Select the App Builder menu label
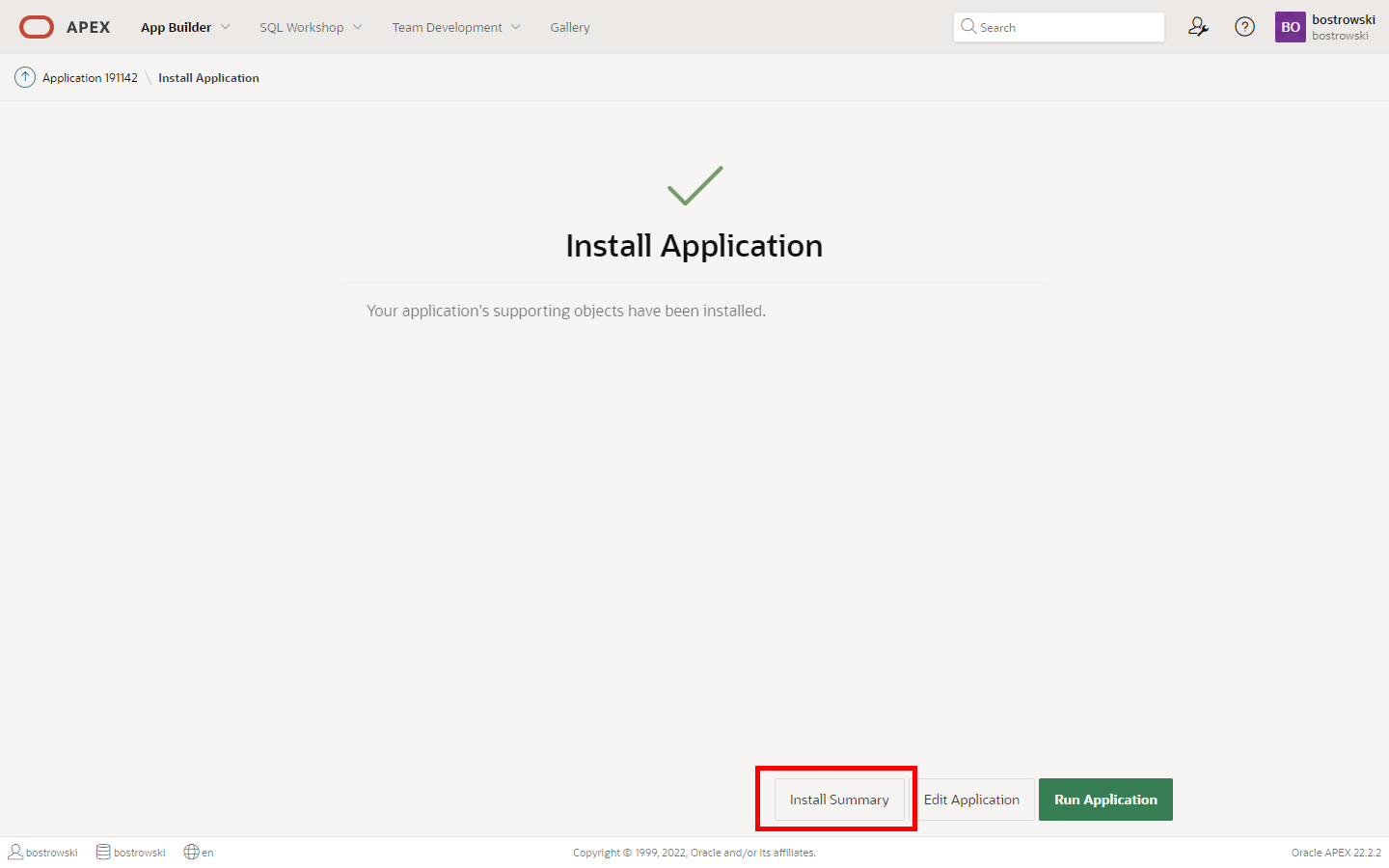1389x868 pixels. coord(176,27)
